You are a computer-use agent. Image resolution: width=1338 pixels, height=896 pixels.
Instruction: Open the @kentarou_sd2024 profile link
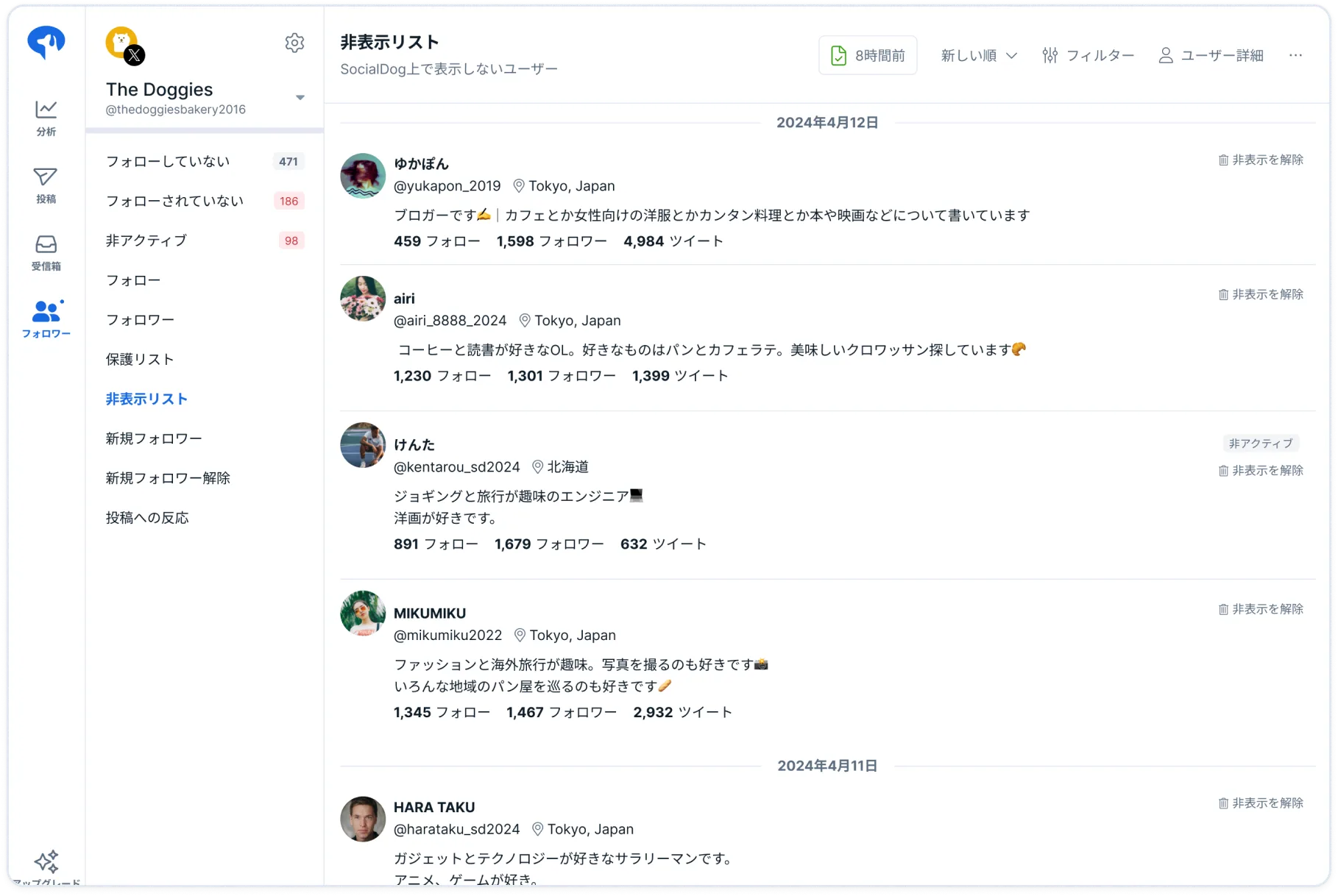[x=456, y=467]
